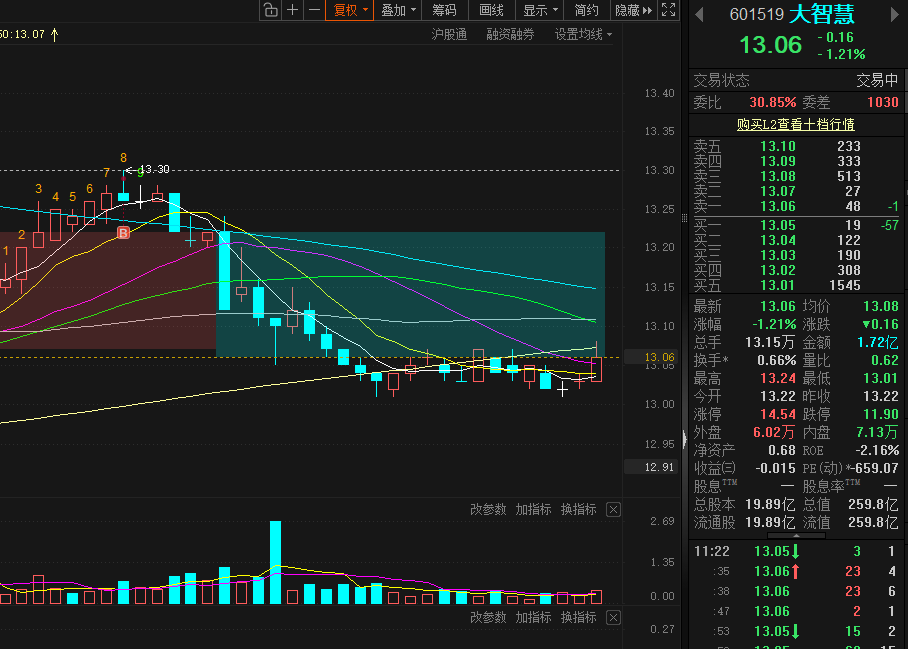Viewport: 908px width, 649px height.
Task: Click the 换手 value 0.66%
Action: 777,361
